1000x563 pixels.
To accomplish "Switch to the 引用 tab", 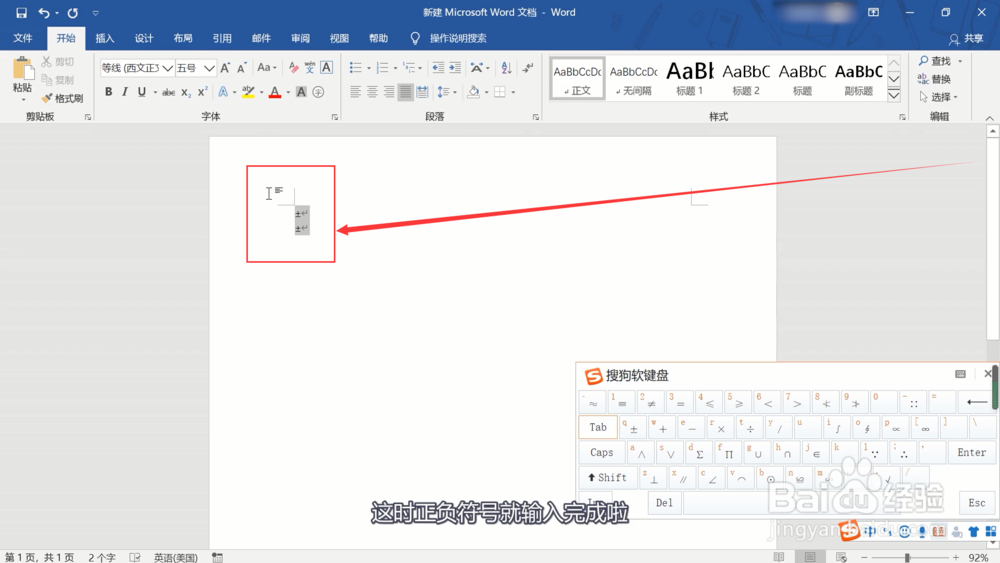I will (222, 38).
